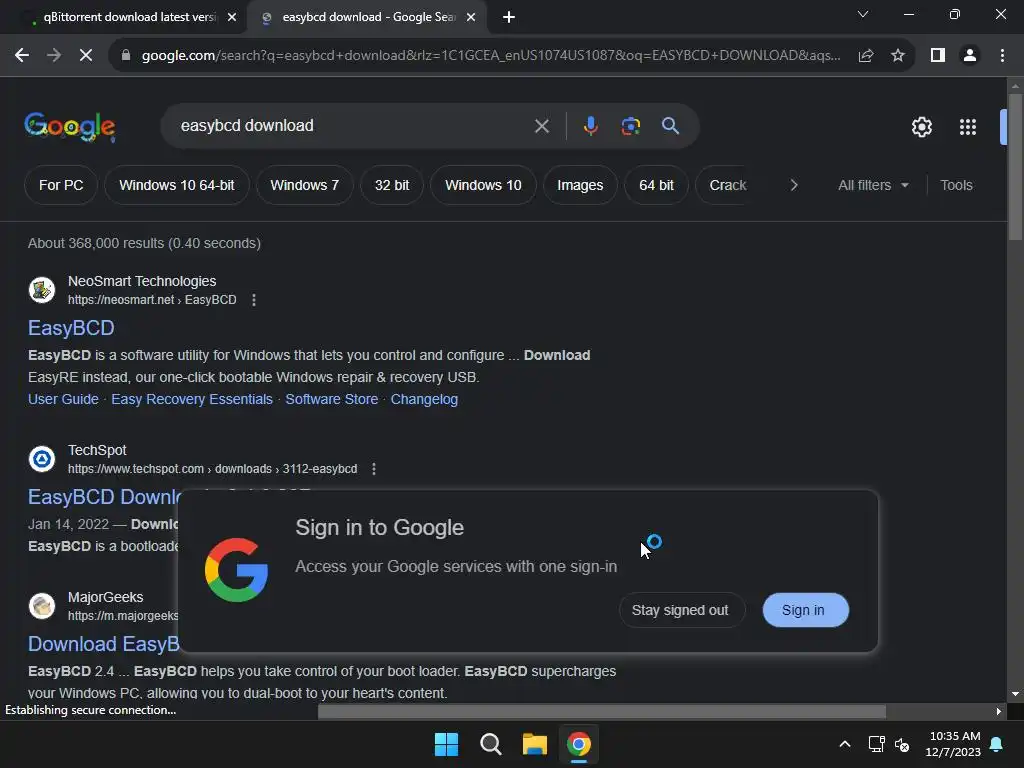Go back using browser back arrow
This screenshot has width=1024, height=768.
pos(22,56)
